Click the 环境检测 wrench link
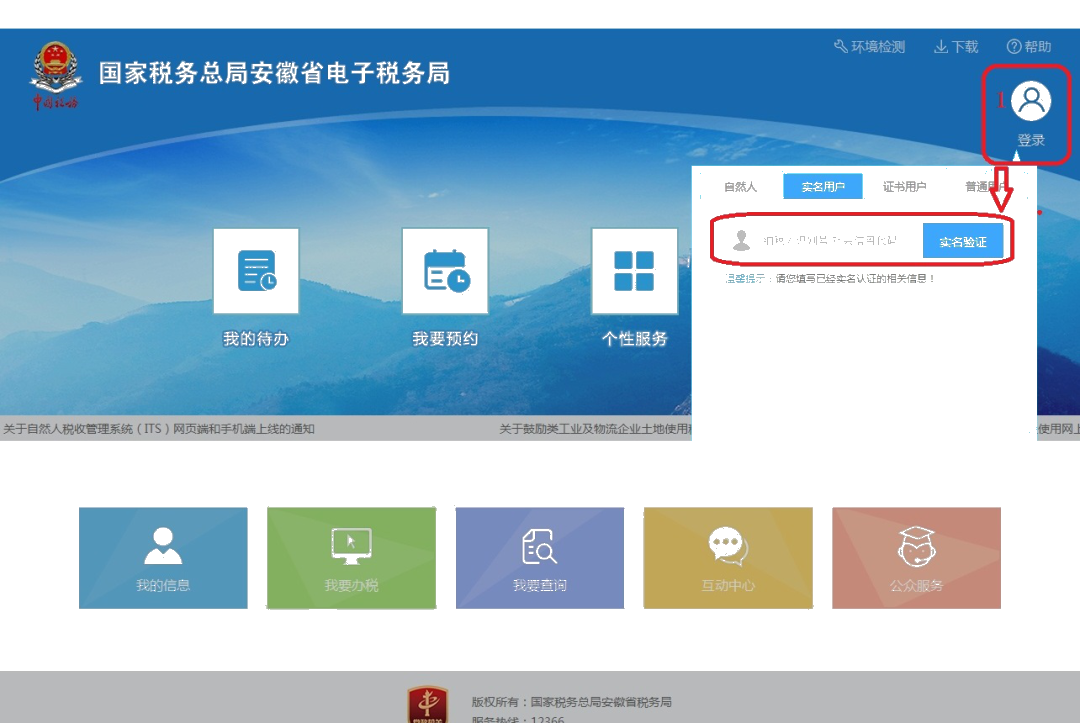 tap(869, 47)
